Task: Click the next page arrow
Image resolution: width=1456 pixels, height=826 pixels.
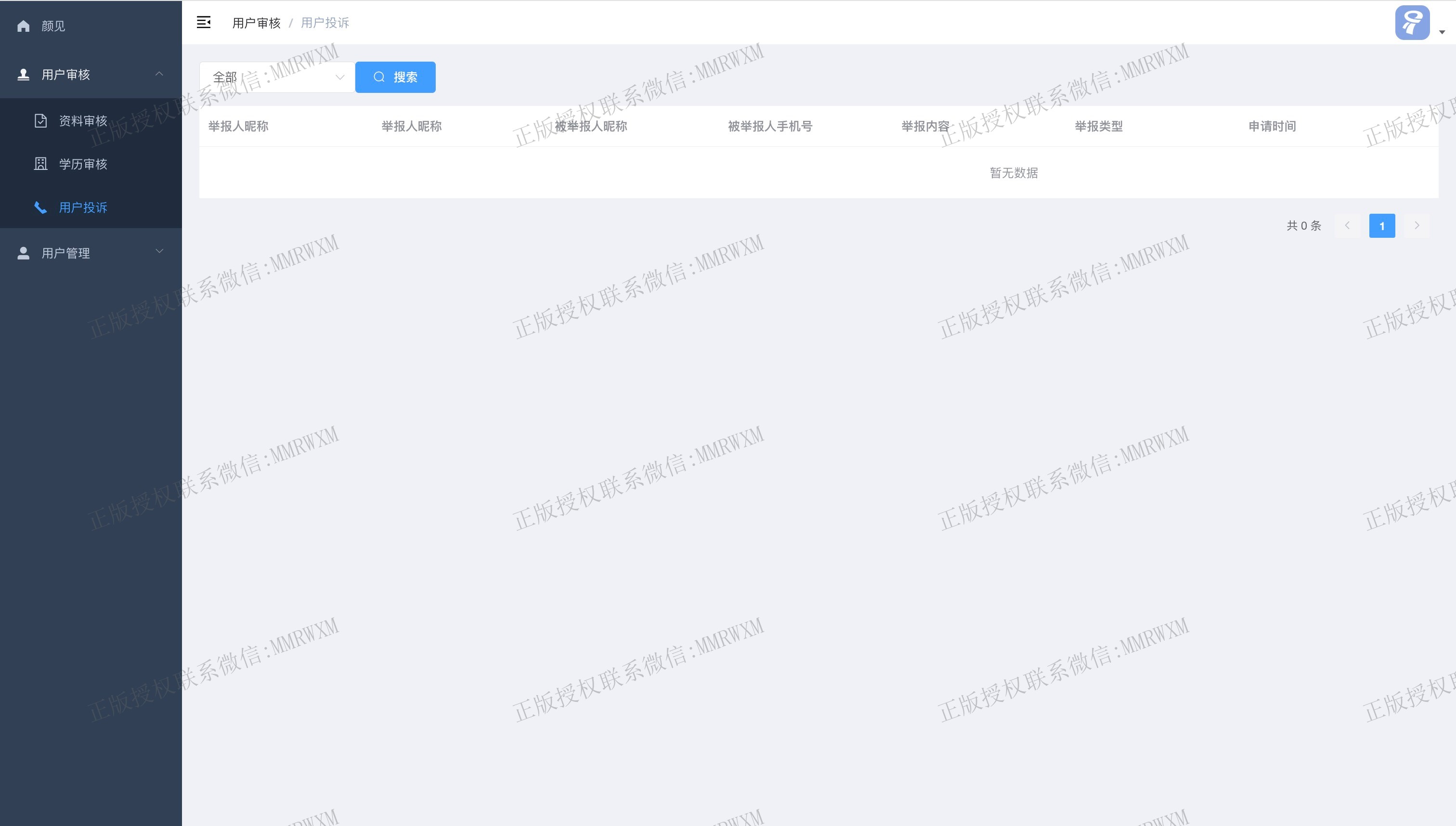Action: tap(1417, 226)
